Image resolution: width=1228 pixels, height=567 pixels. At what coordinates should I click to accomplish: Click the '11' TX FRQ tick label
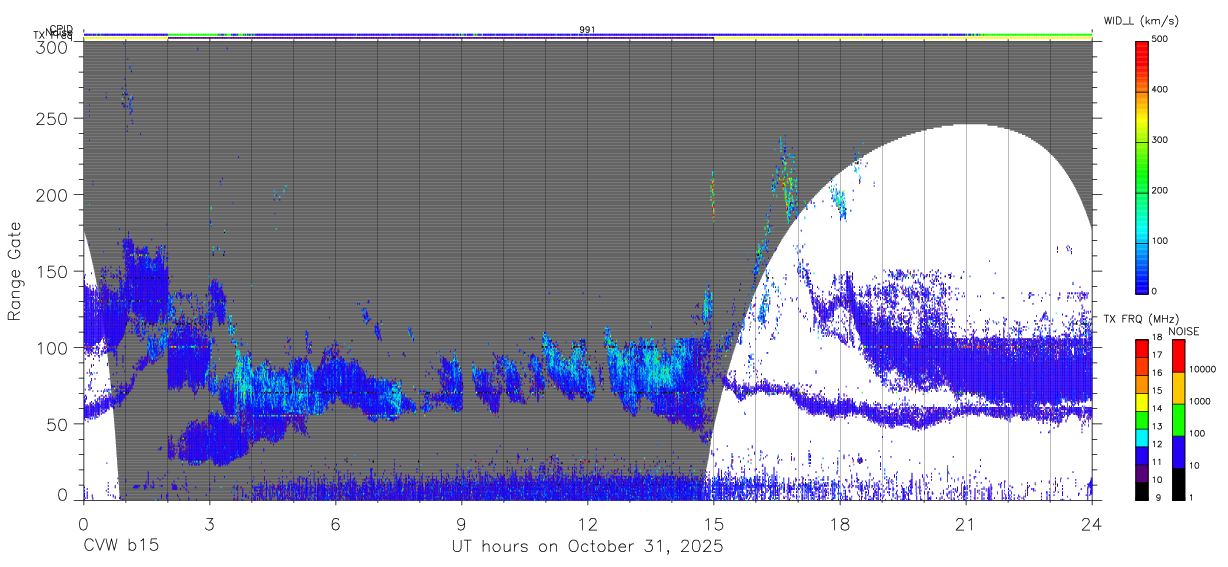click(1157, 463)
